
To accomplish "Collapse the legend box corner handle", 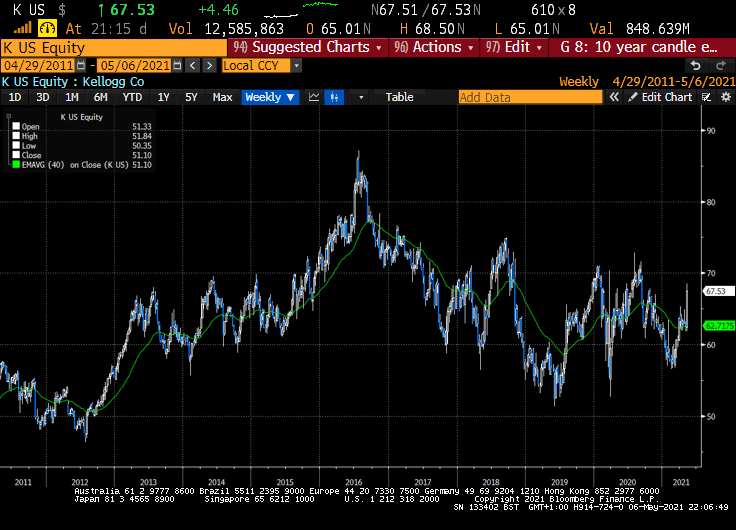I will (8, 116).
